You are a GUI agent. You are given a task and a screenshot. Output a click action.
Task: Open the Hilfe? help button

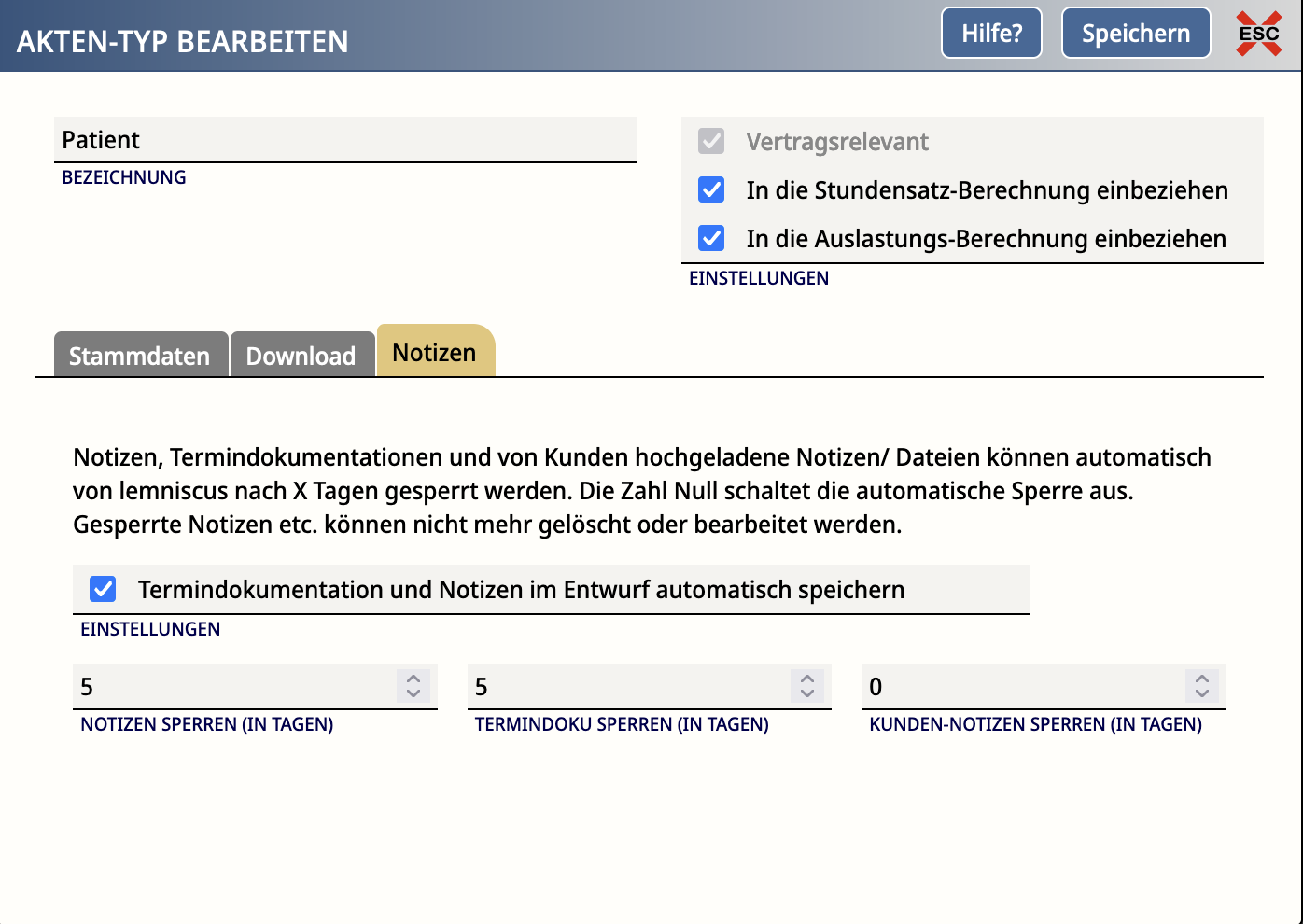tap(991, 33)
